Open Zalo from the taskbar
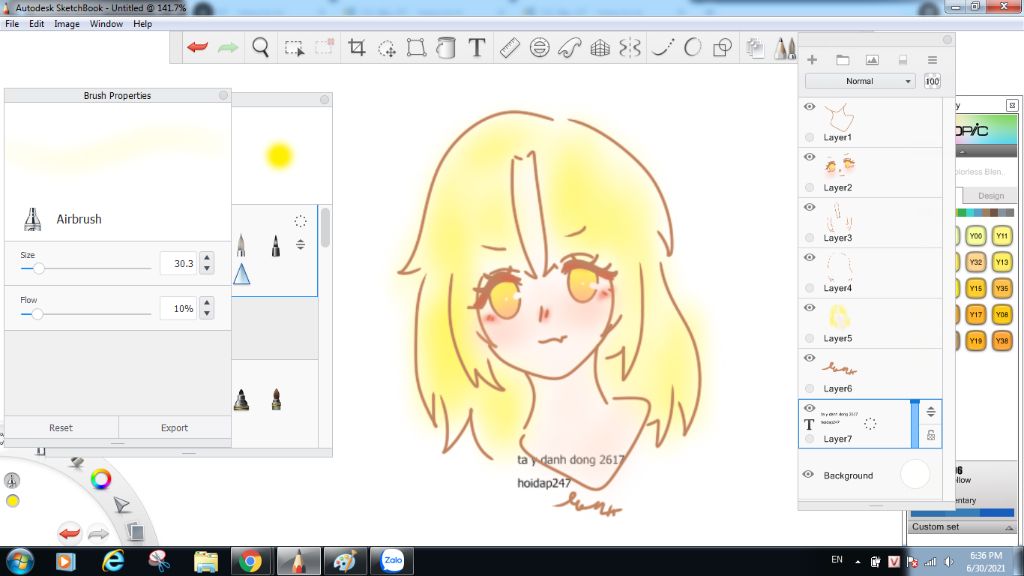 pyautogui.click(x=392, y=561)
